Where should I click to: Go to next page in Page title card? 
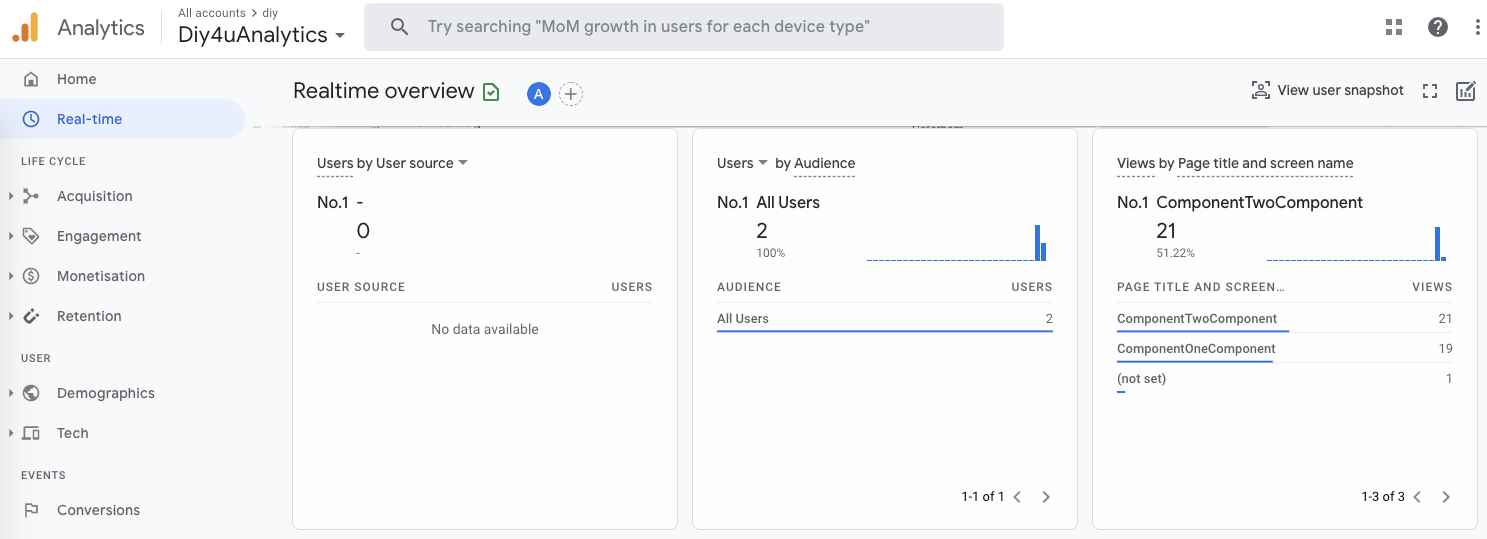coord(1445,497)
